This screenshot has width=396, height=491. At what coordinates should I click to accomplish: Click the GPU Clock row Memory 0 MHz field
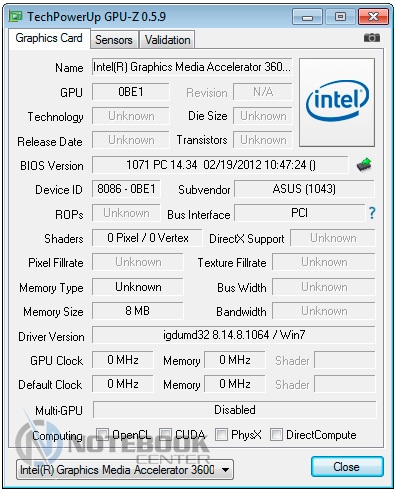click(x=235, y=360)
